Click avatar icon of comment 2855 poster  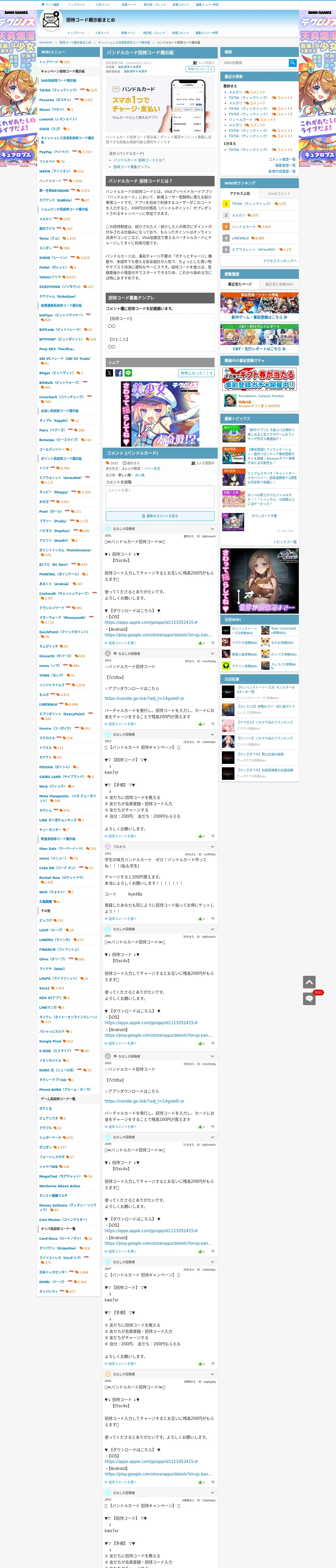(108, 528)
